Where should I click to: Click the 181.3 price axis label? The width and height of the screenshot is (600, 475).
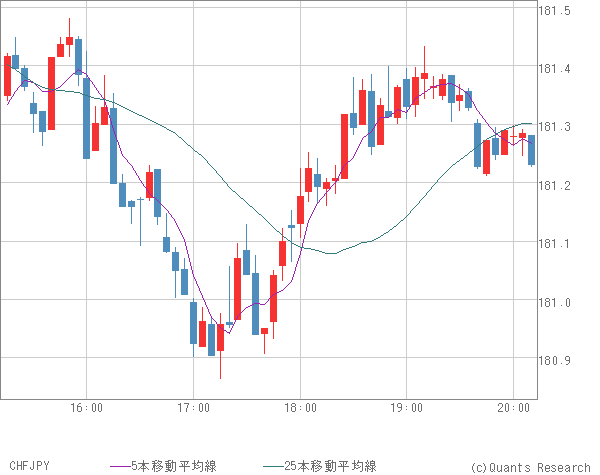click(554, 127)
